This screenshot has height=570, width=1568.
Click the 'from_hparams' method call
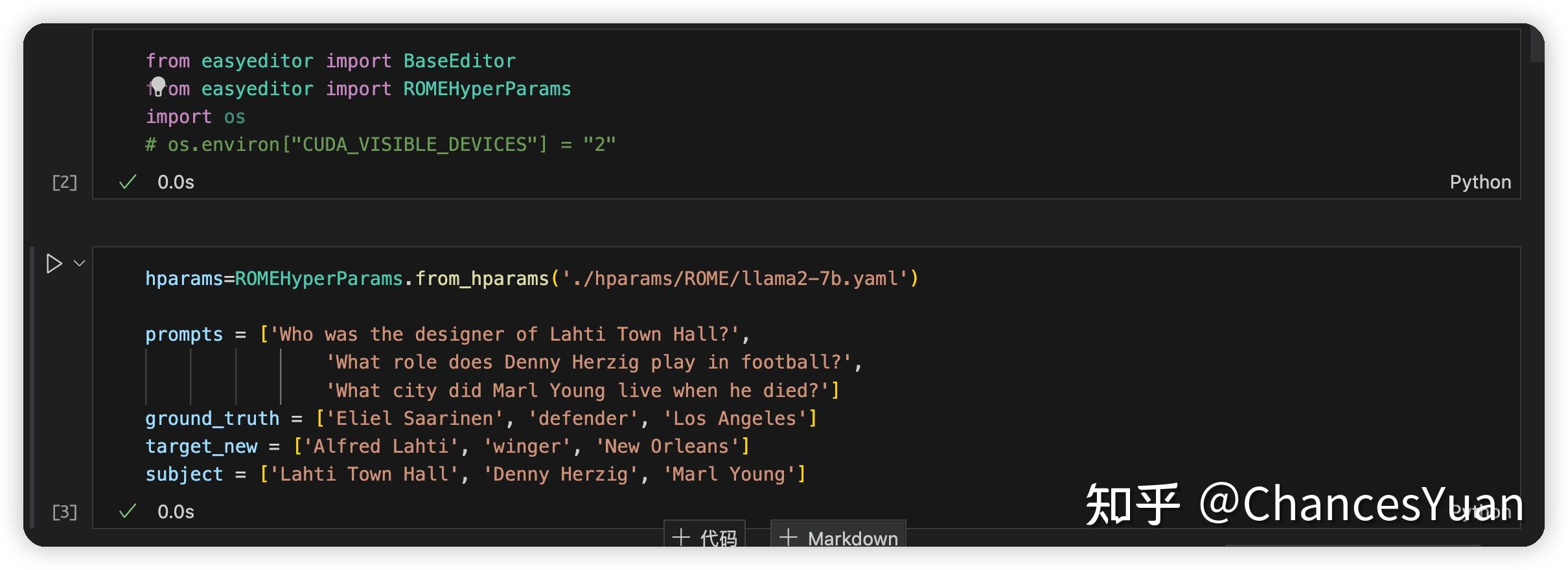(481, 279)
